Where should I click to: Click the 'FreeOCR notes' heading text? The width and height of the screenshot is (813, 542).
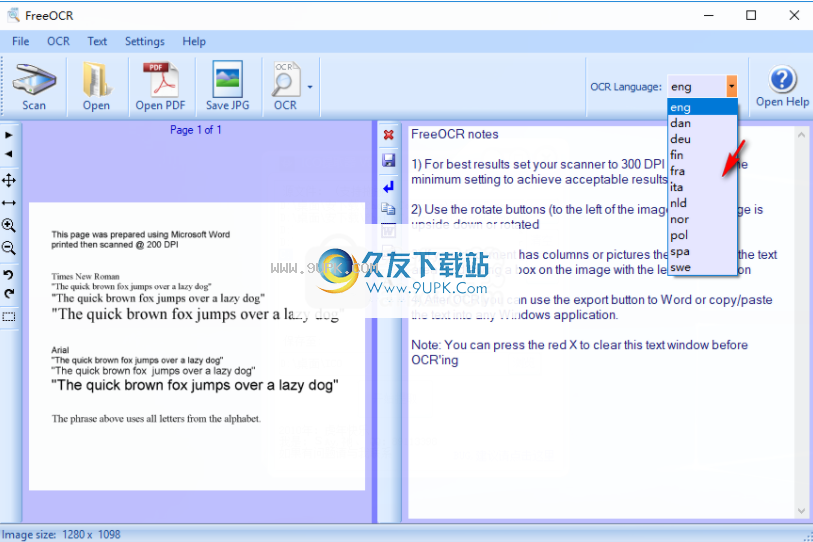[455, 134]
